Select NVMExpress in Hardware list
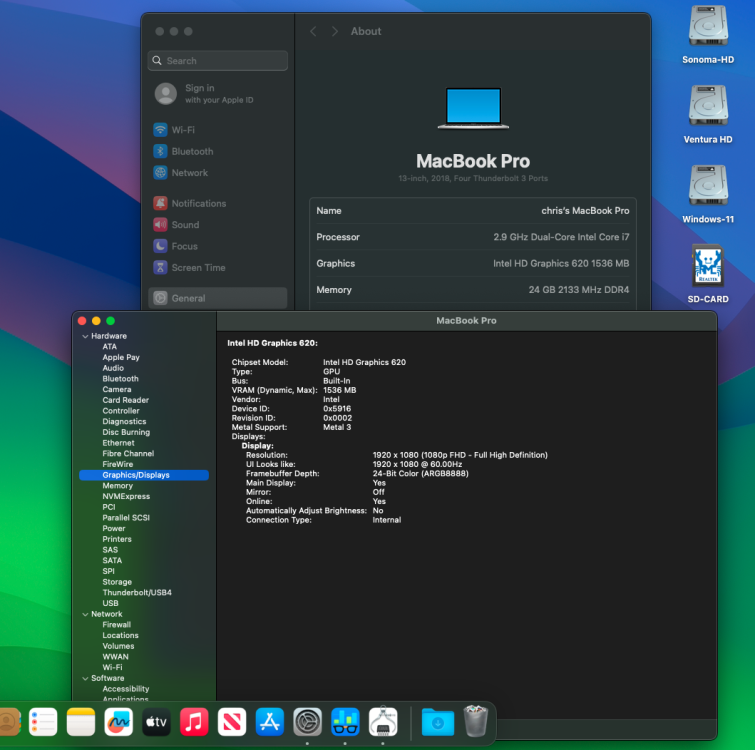This screenshot has width=755, height=750. [126, 496]
